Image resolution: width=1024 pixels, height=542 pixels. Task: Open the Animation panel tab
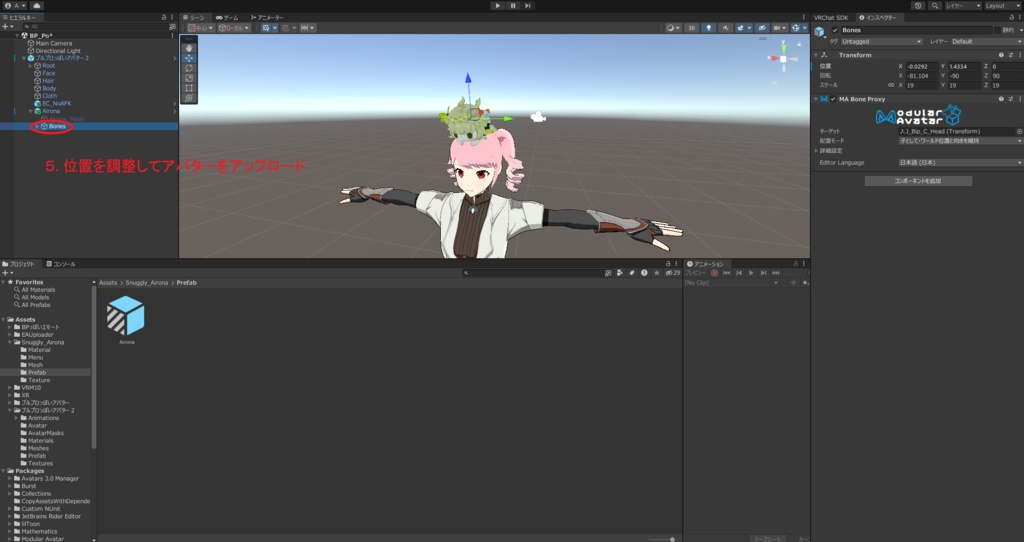706,264
